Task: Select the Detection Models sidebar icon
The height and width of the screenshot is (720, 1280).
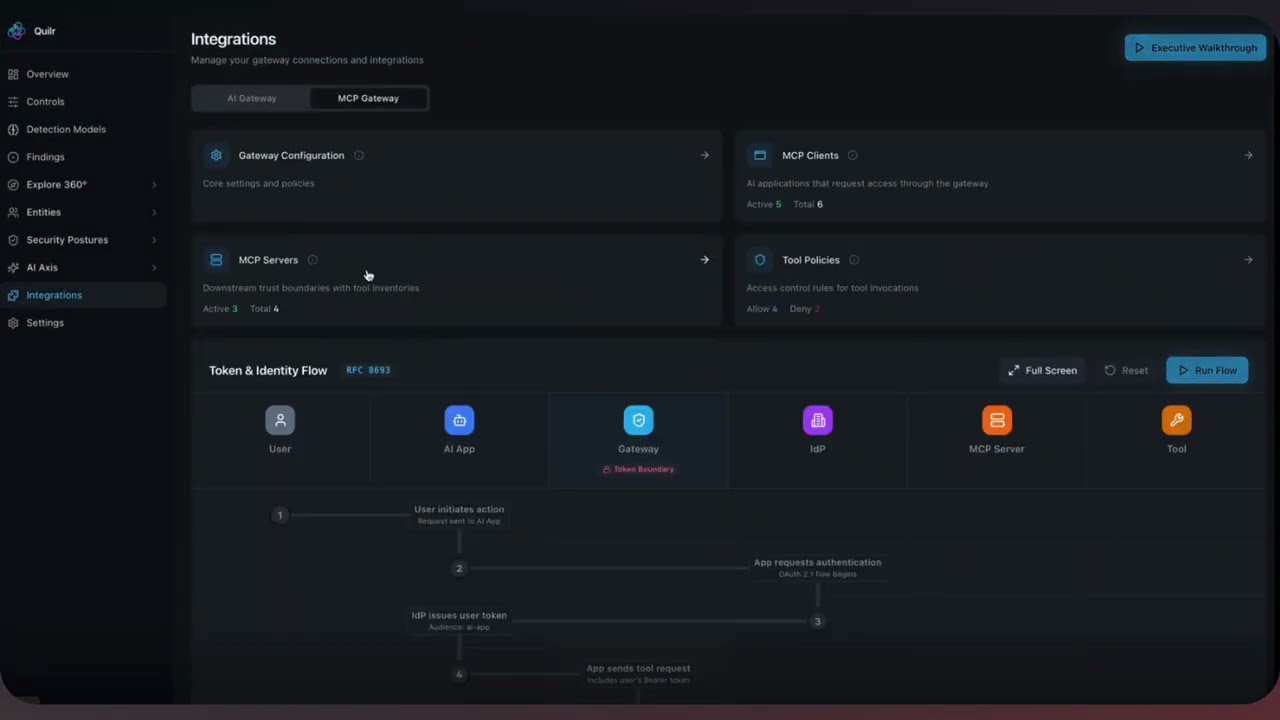Action: [13, 129]
